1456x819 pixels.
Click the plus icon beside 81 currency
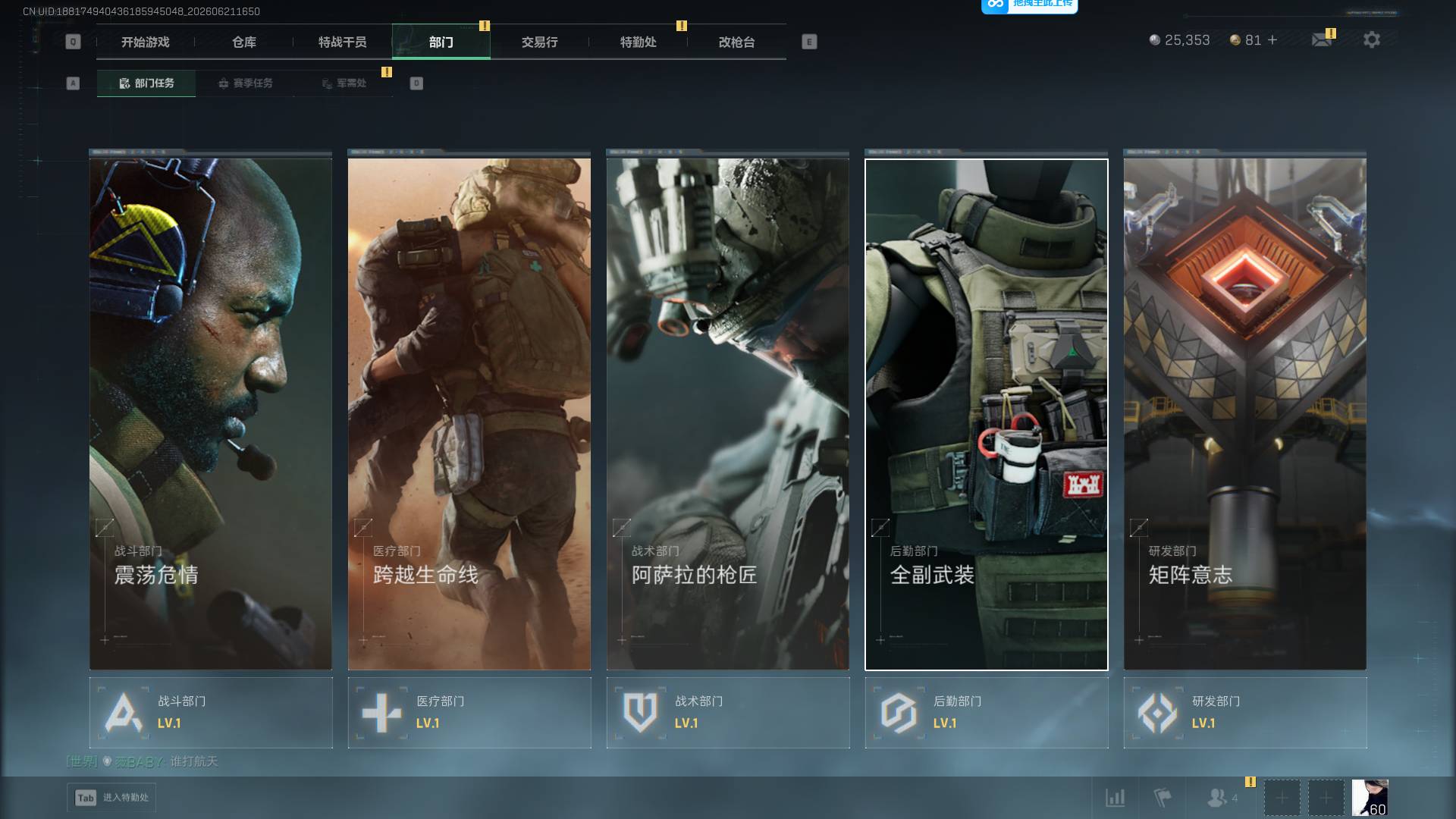[x=1272, y=39]
